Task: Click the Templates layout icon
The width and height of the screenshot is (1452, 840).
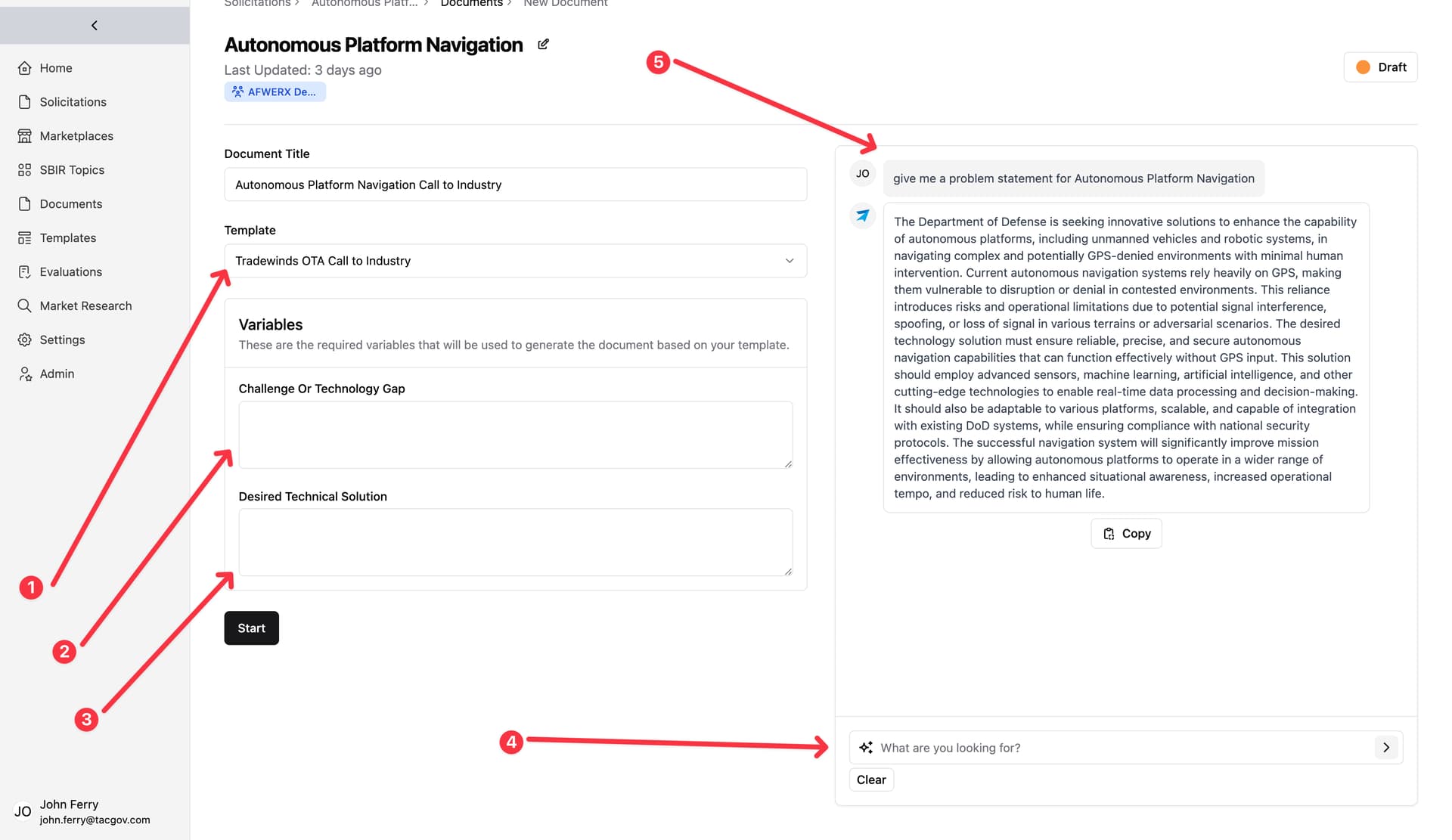Action: coord(25,238)
